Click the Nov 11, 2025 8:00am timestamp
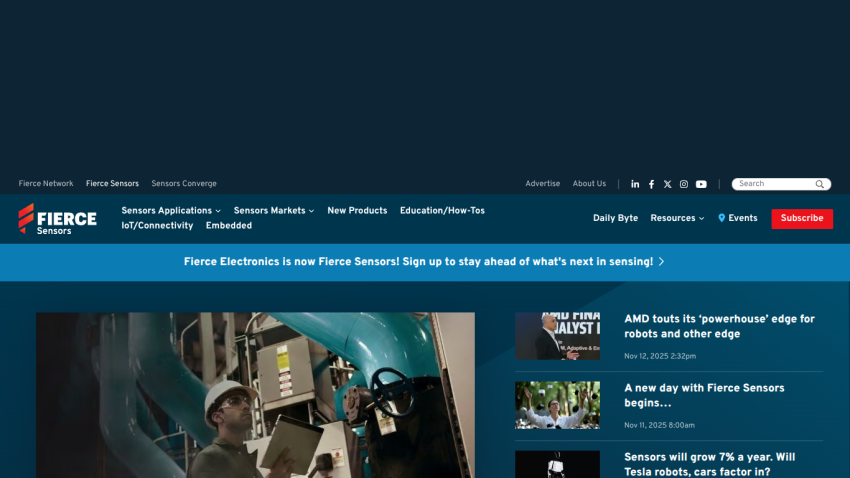The height and width of the screenshot is (478, 850). pos(659,425)
